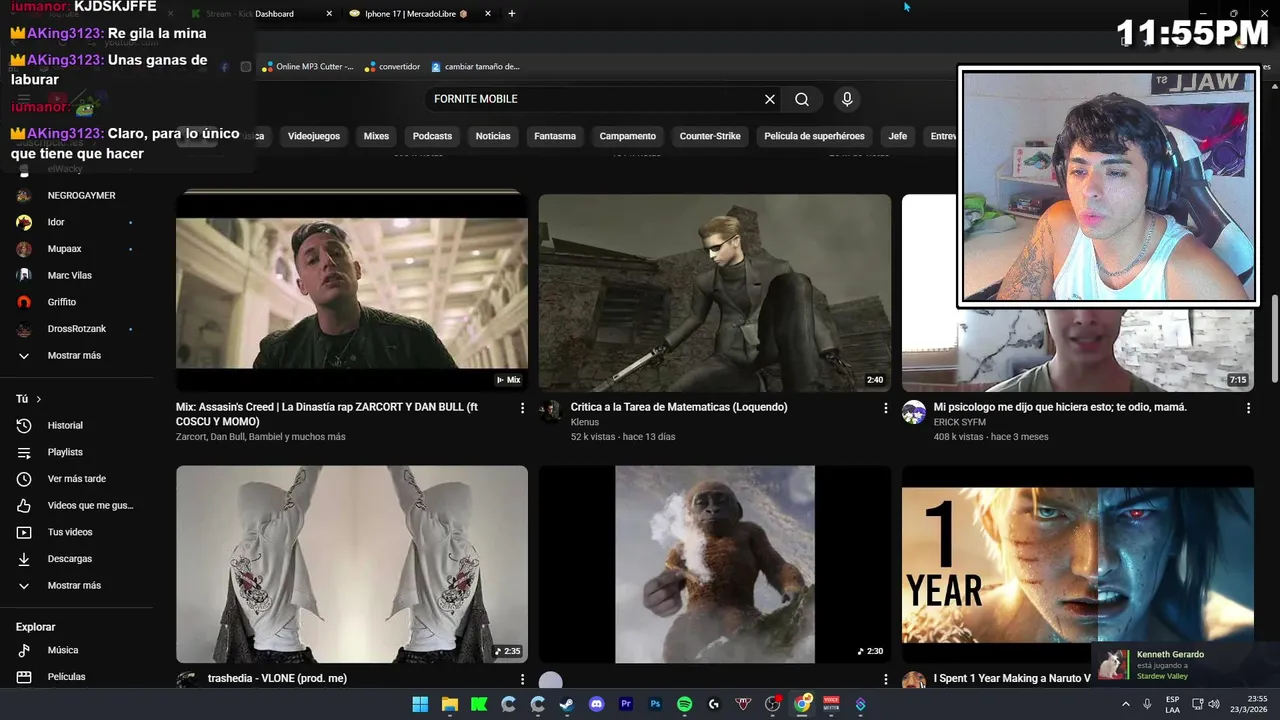
Task: Close the Iphone 17 MercadoLibre tab
Action: (488, 14)
